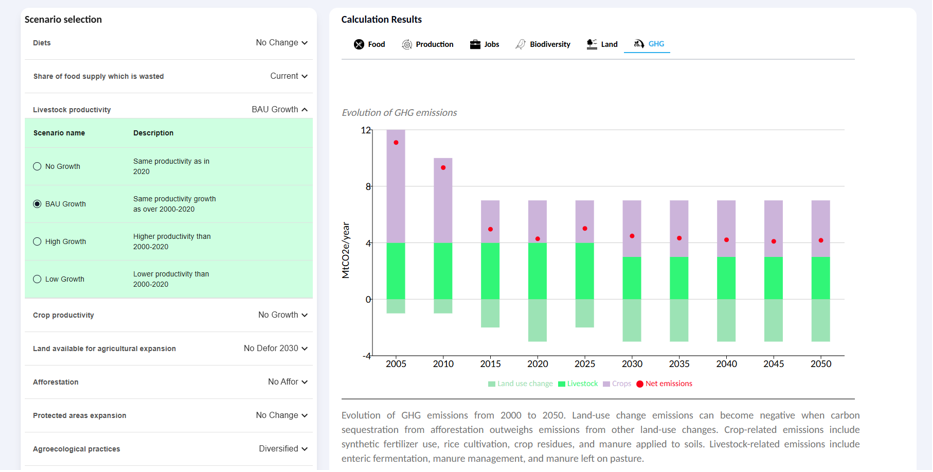The image size is (933, 472).
Task: Click the Land tab icon
Action: (x=592, y=44)
